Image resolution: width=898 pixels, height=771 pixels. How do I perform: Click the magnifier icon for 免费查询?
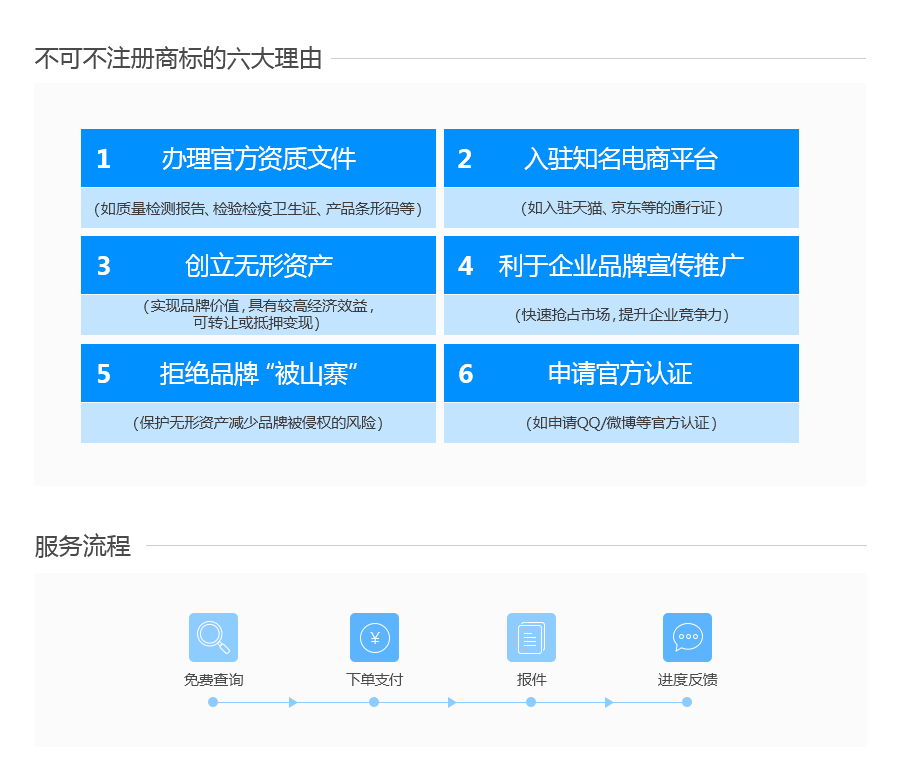click(x=213, y=637)
